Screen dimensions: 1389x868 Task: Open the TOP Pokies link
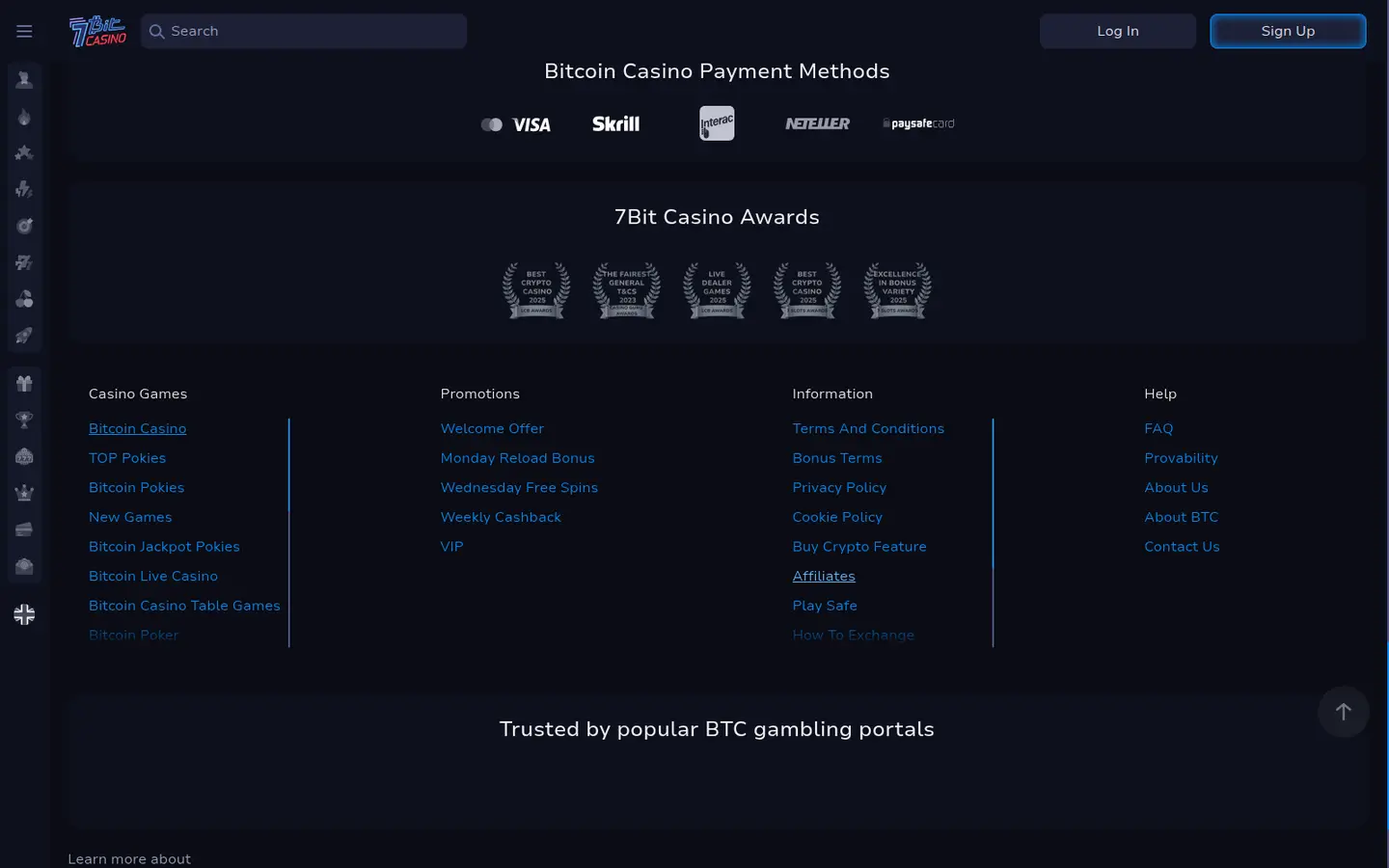[x=127, y=458]
